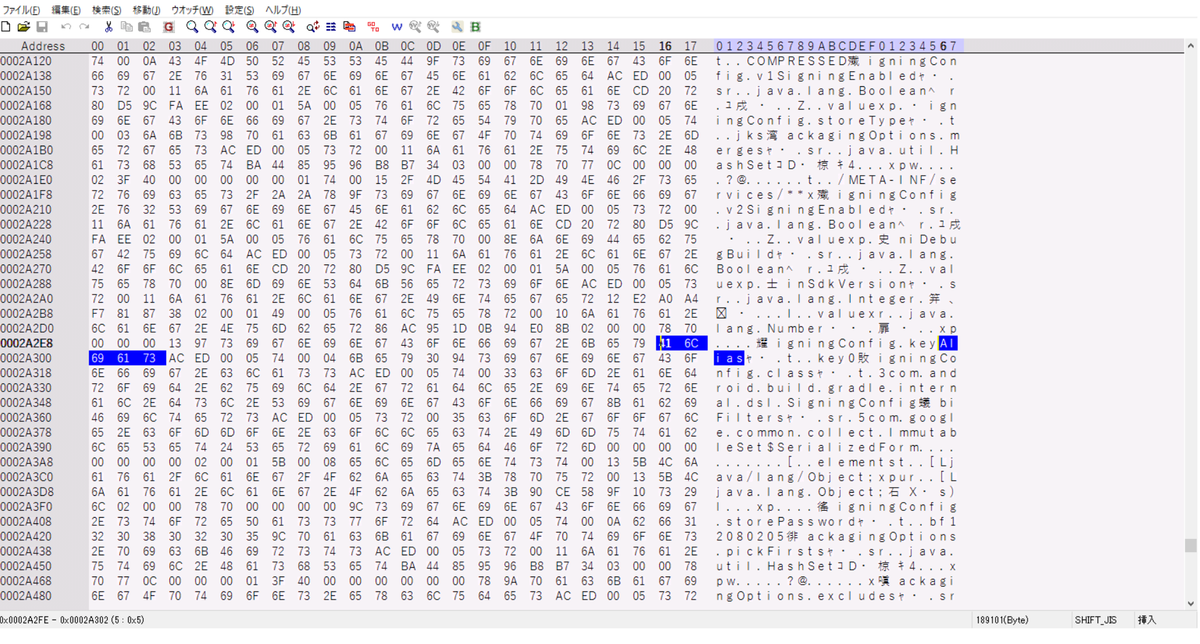Select address row 0002A2E8

click(x=27, y=343)
